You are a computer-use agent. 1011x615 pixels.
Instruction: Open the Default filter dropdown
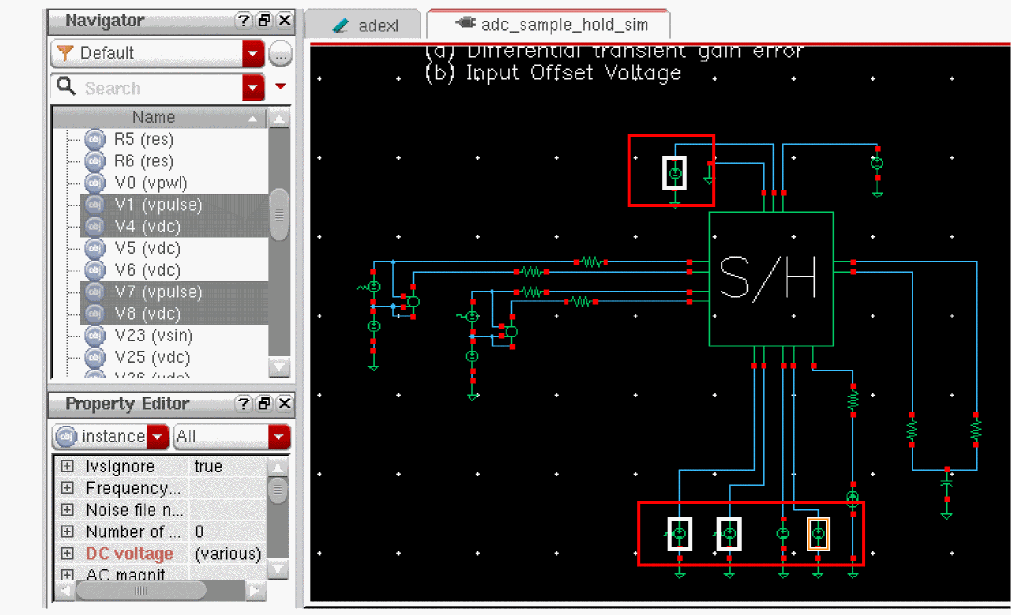point(253,53)
